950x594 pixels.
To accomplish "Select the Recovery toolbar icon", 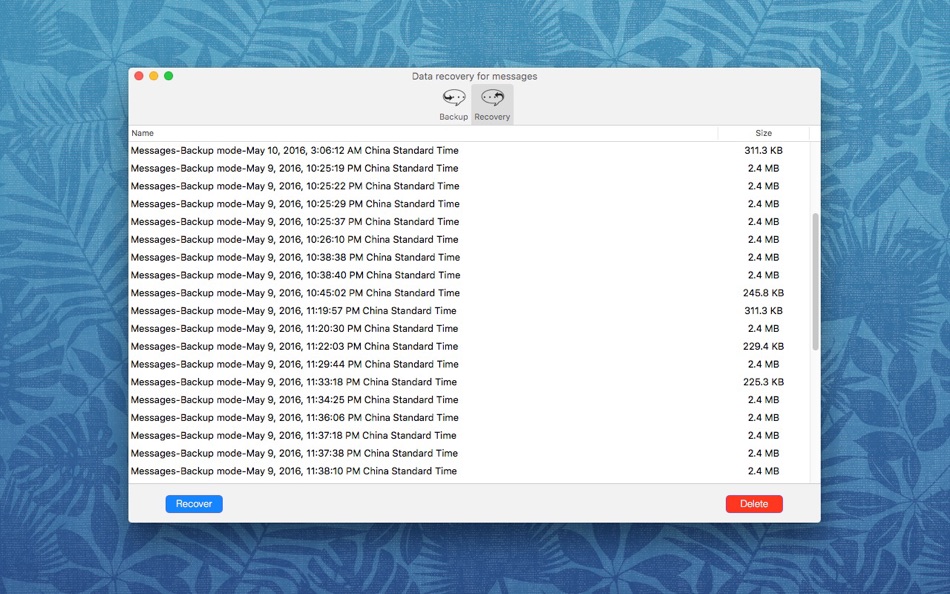I will pyautogui.click(x=492, y=104).
